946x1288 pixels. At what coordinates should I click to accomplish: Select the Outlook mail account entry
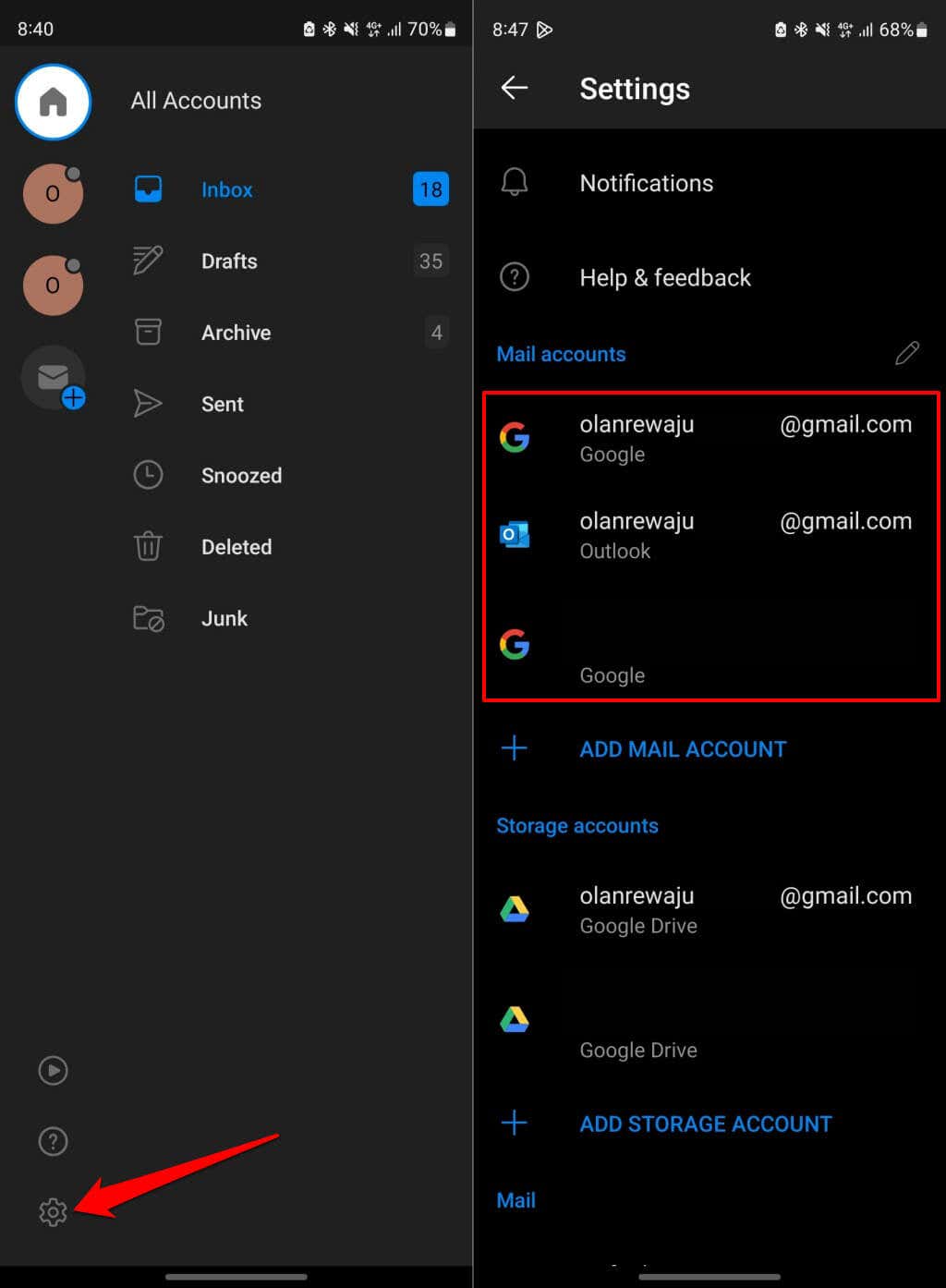click(709, 535)
